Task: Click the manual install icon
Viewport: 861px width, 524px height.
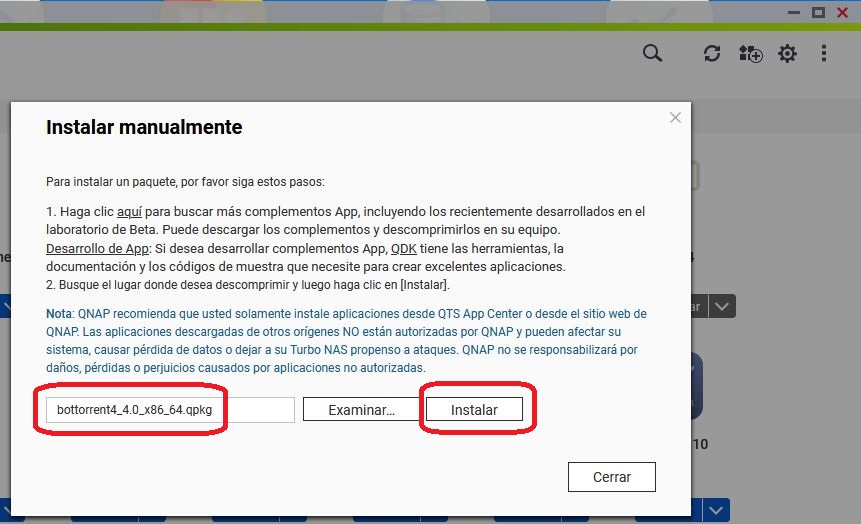Action: click(750, 54)
